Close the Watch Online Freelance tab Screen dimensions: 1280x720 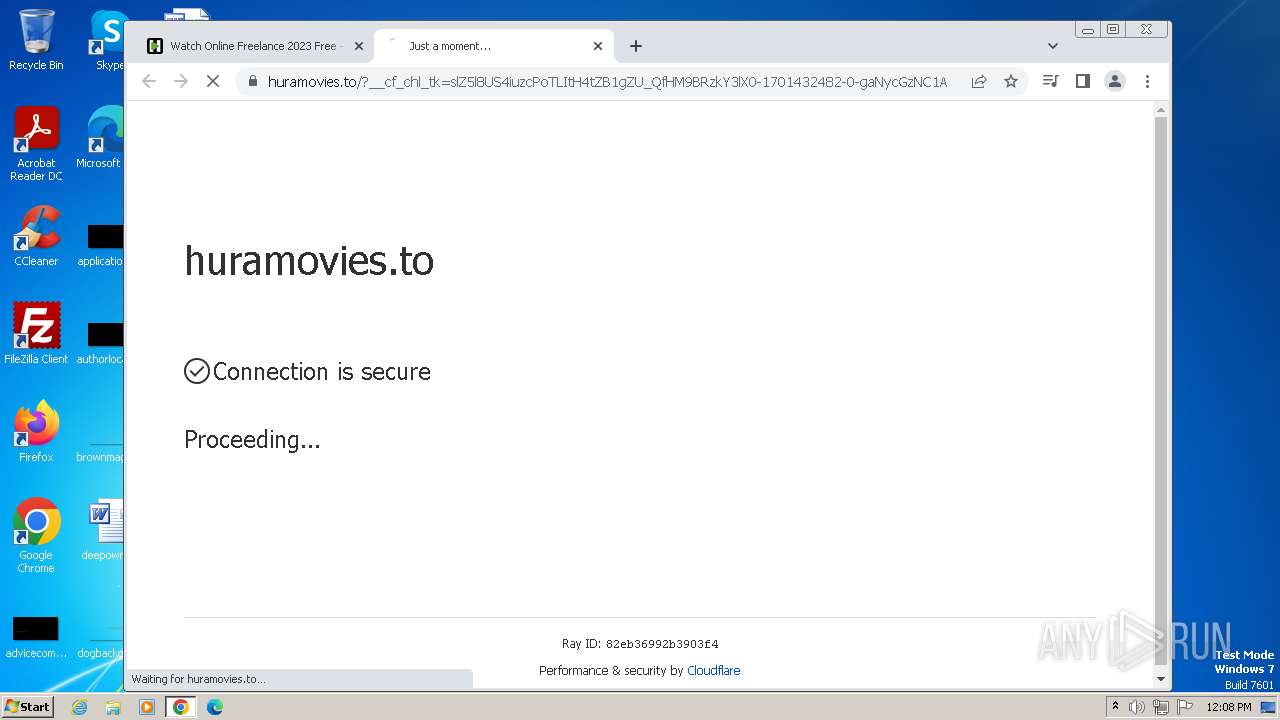click(359, 46)
